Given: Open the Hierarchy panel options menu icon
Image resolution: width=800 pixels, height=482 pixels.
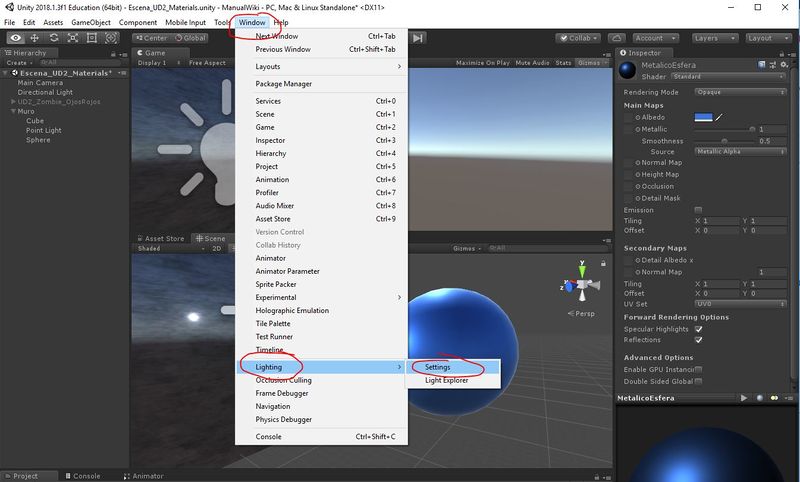Looking at the screenshot, I should click(x=123, y=54).
